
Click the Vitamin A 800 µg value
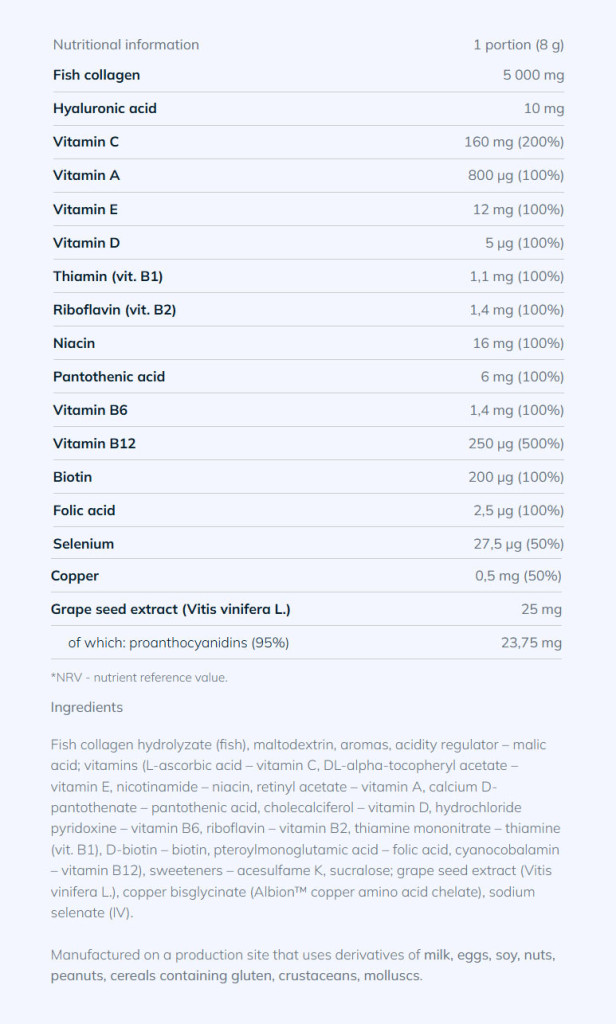pos(516,176)
